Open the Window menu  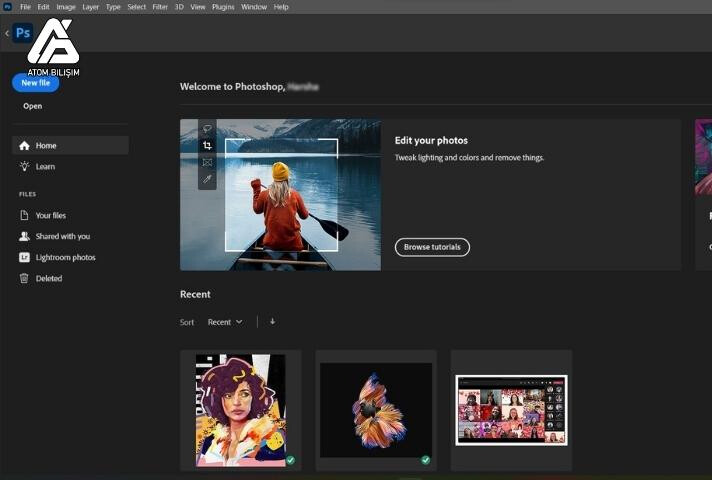click(x=254, y=7)
